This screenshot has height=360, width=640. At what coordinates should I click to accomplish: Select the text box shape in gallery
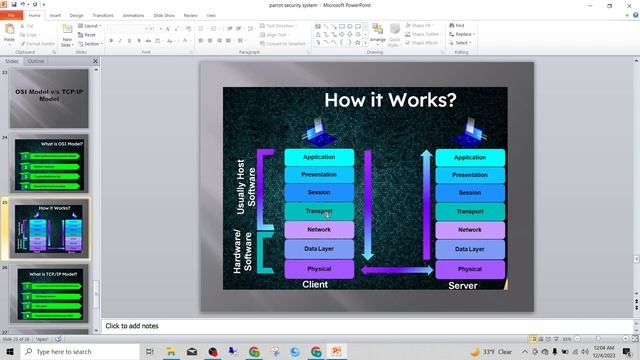pyautogui.click(x=318, y=26)
